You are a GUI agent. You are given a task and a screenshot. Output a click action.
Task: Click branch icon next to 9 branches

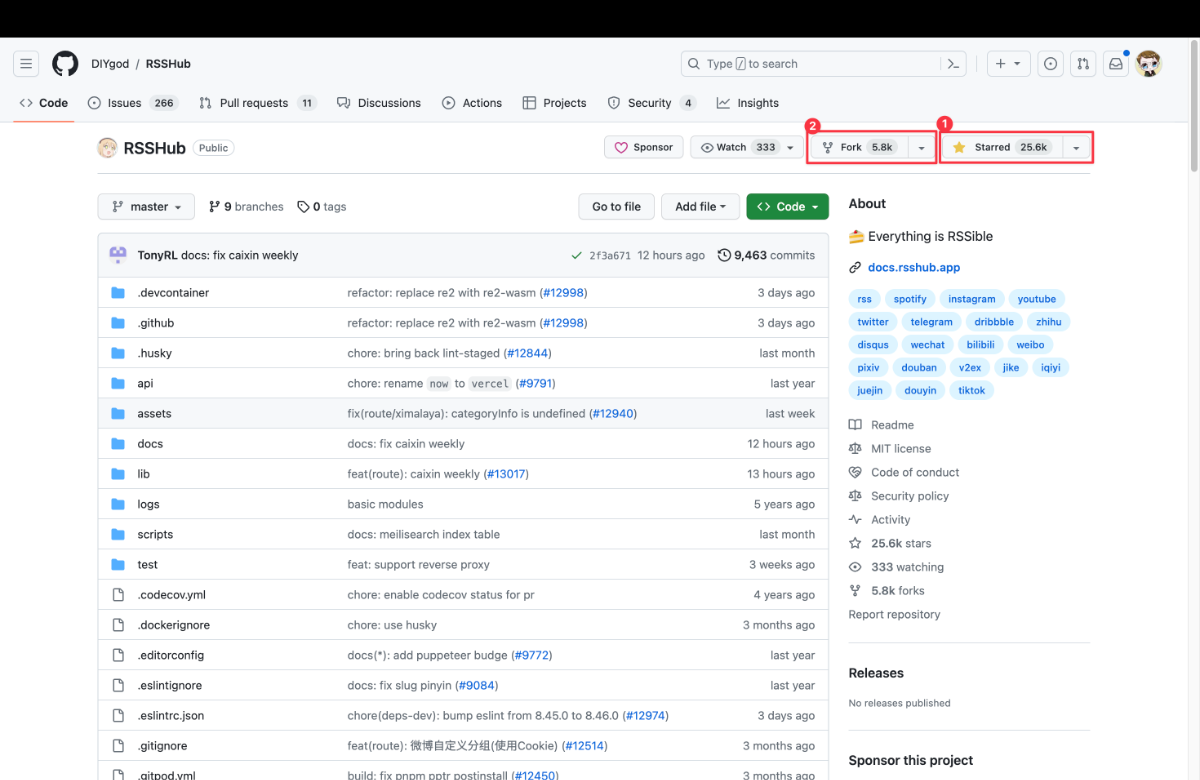(x=214, y=207)
